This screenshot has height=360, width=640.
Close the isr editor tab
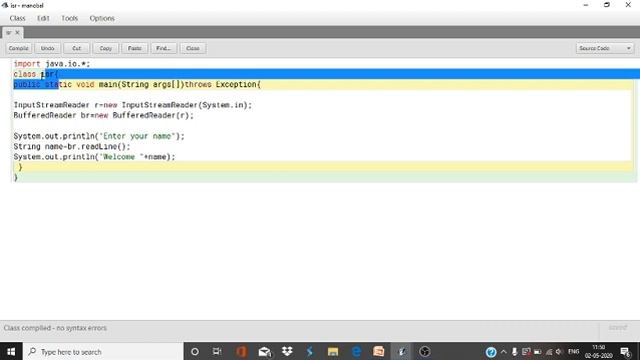[18, 33]
